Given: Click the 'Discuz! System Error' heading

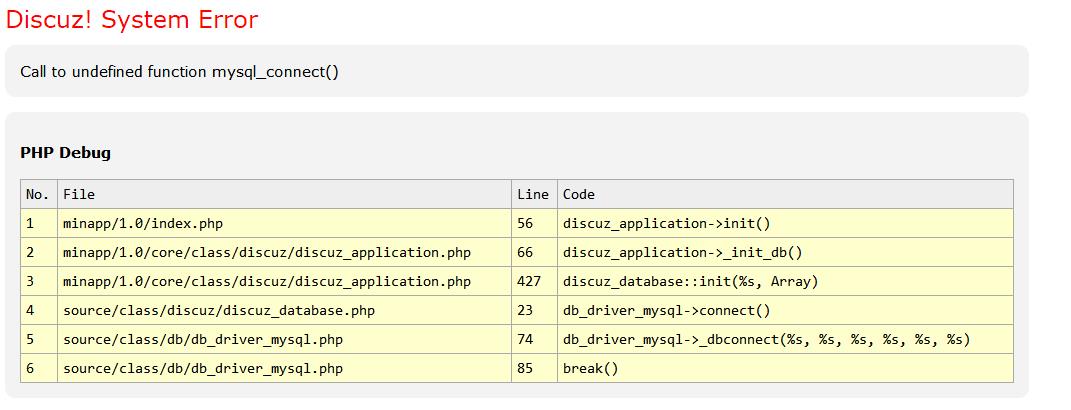Looking at the screenshot, I should click(x=132, y=19).
